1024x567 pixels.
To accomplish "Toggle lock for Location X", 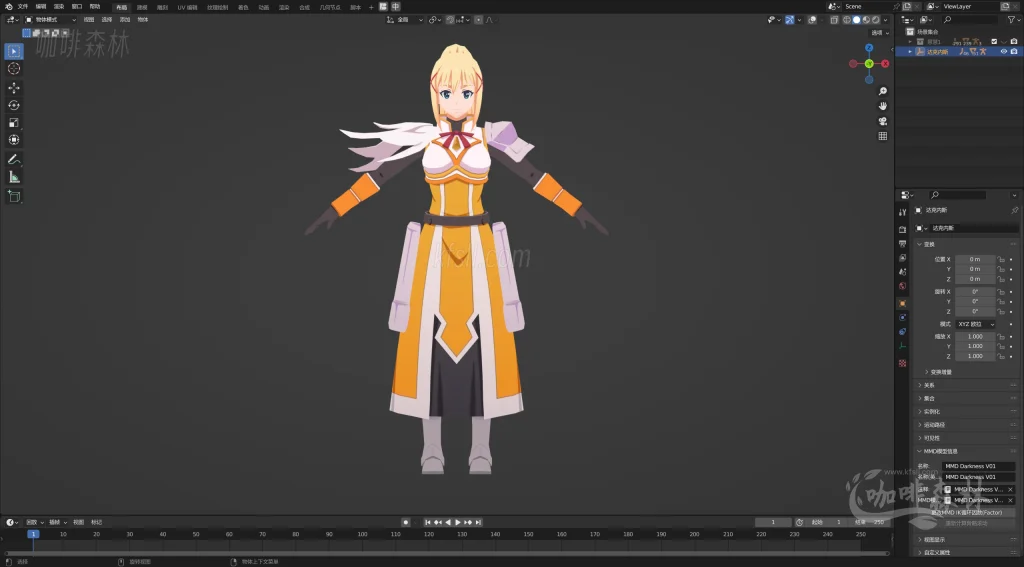I will (x=1000, y=259).
